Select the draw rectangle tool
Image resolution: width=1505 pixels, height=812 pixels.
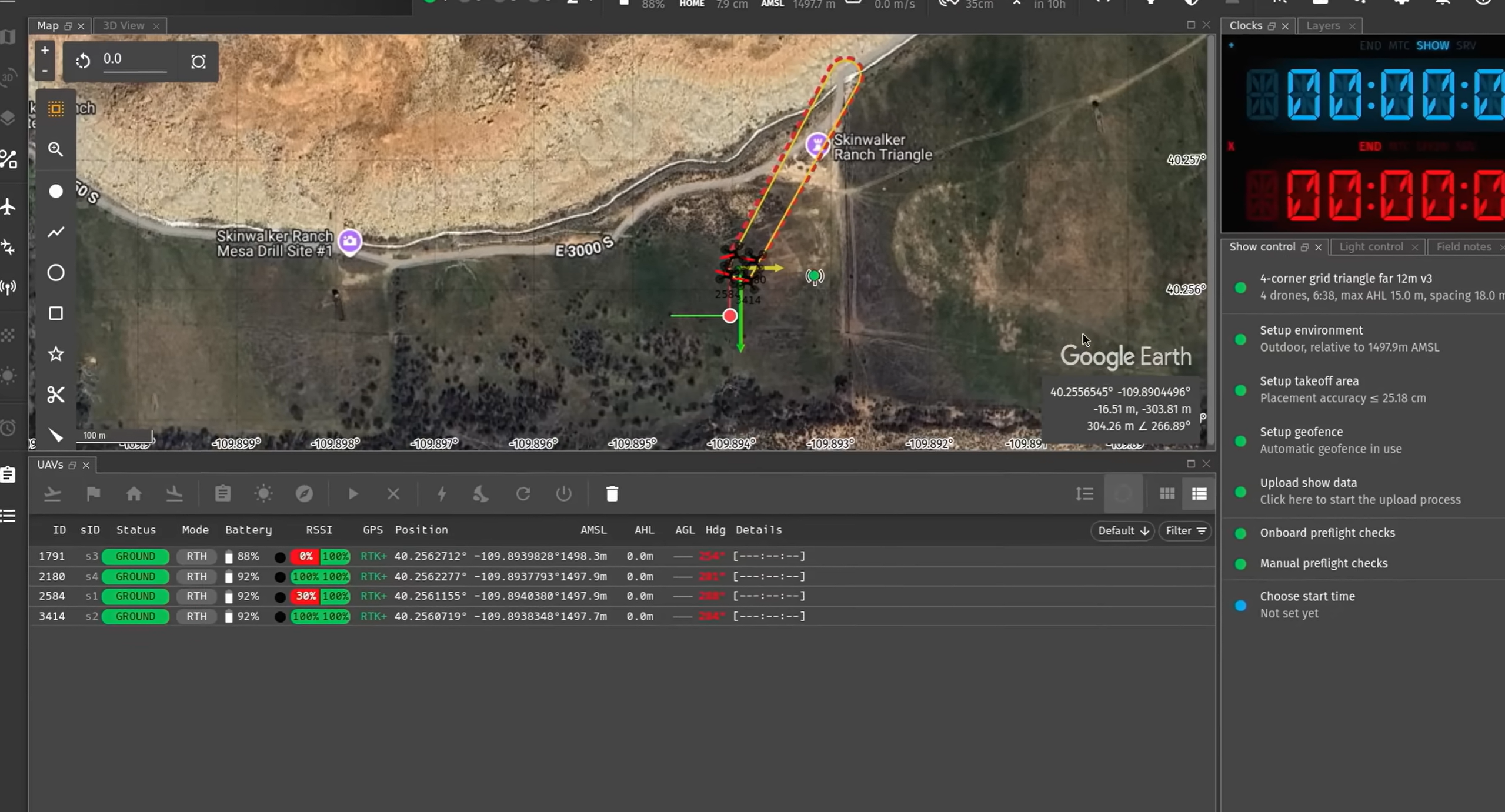[56, 313]
